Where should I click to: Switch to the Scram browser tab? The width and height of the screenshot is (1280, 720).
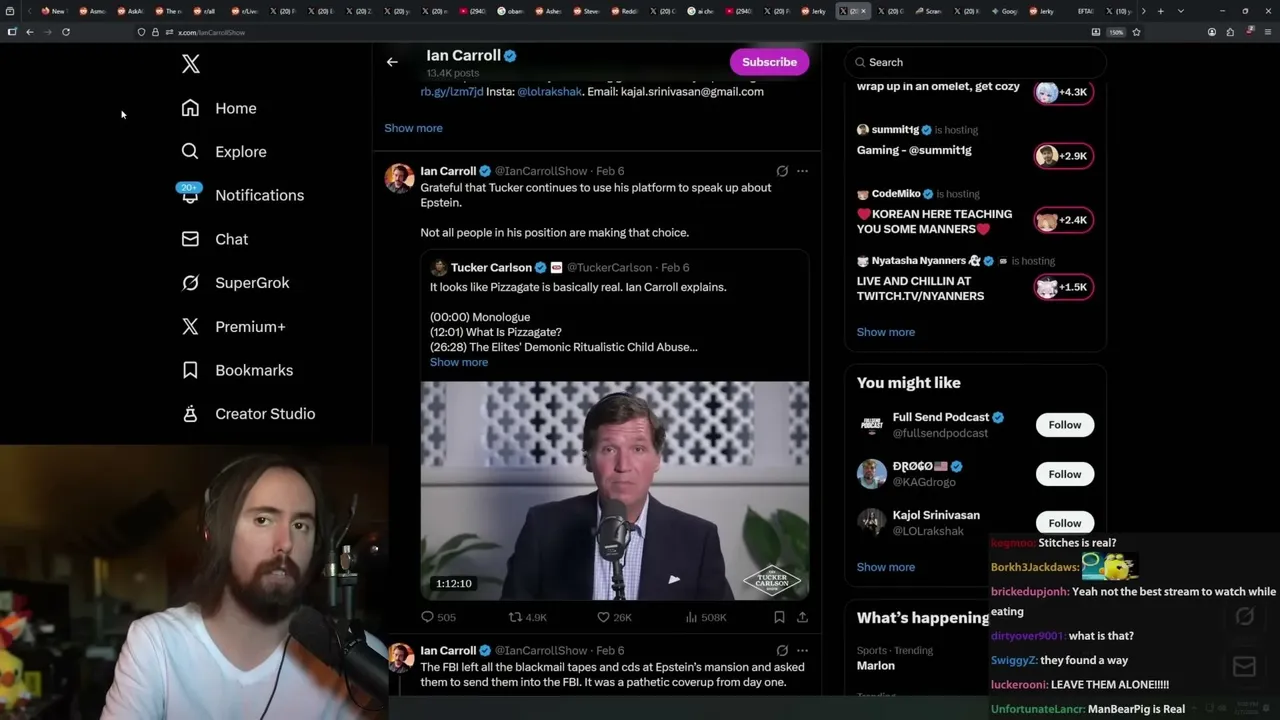928,11
